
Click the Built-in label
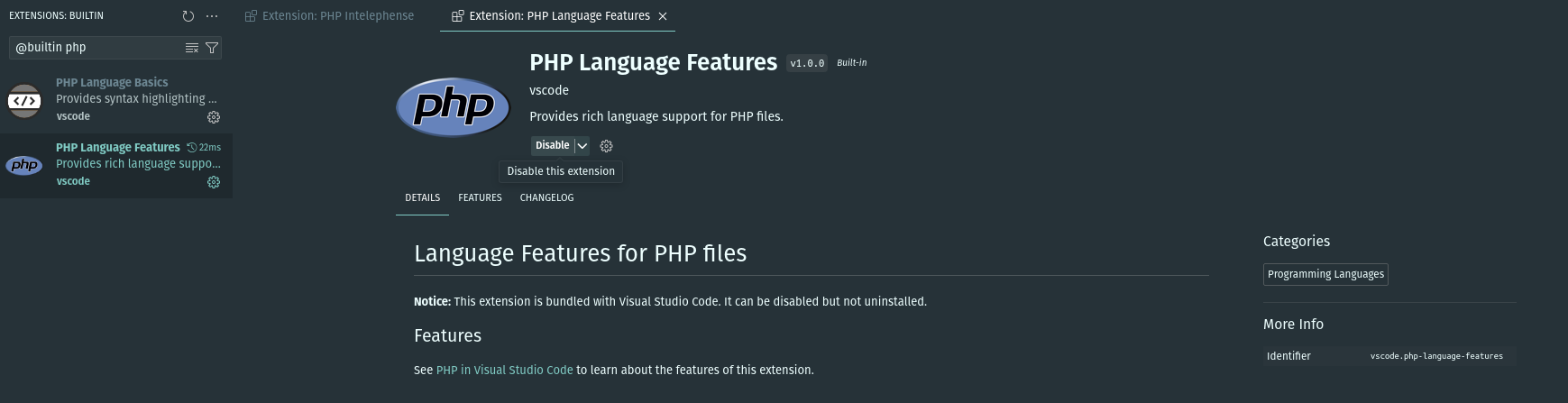(x=851, y=62)
